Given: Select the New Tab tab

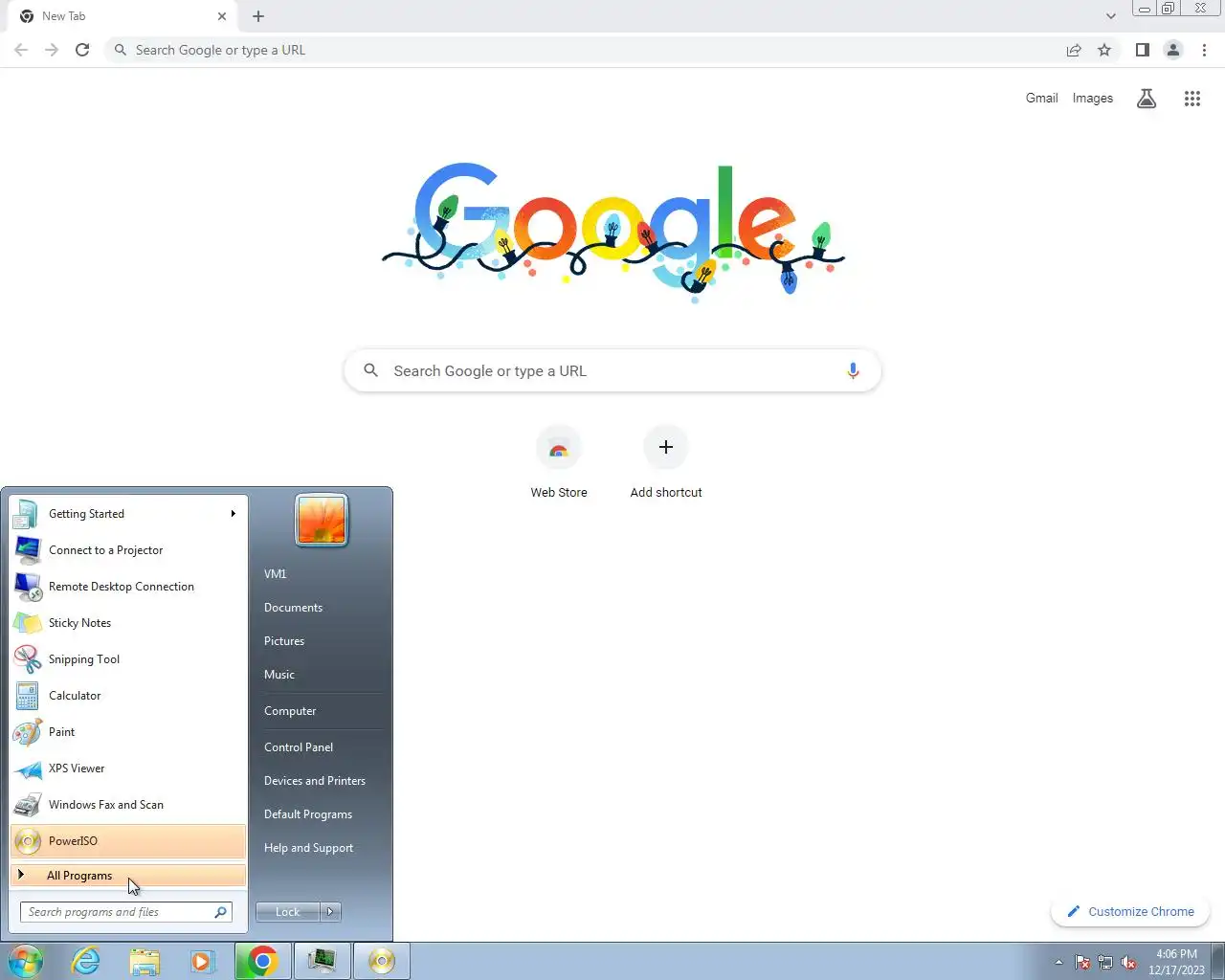Looking at the screenshot, I should coord(124,16).
